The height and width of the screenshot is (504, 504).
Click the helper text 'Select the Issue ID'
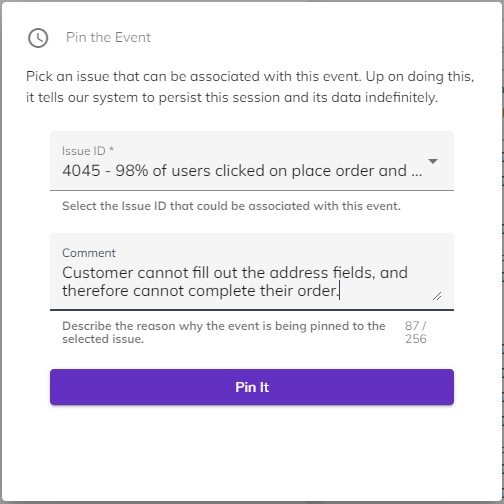click(231, 206)
